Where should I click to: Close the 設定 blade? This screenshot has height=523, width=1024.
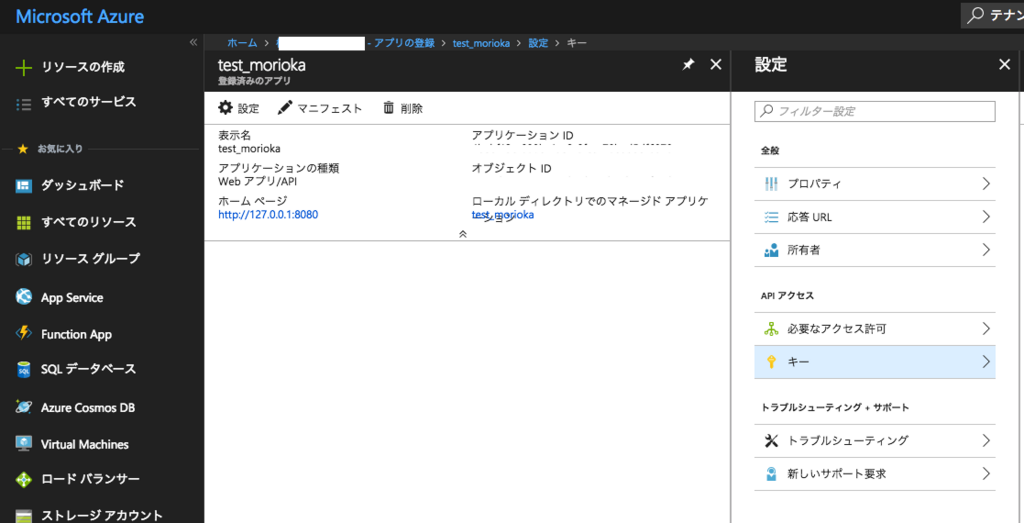[1004, 64]
